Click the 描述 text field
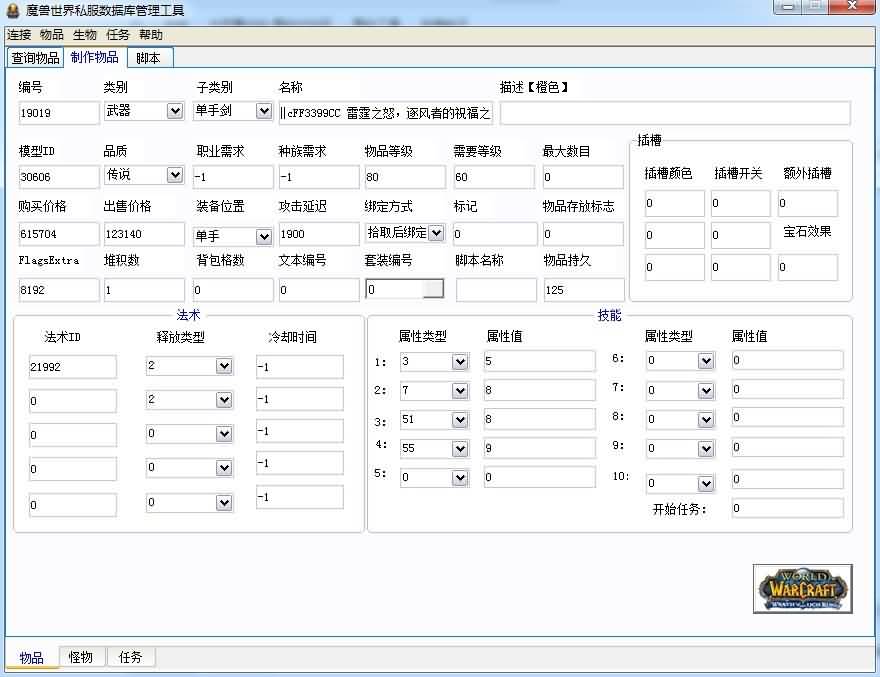Image resolution: width=880 pixels, height=677 pixels. click(x=674, y=113)
